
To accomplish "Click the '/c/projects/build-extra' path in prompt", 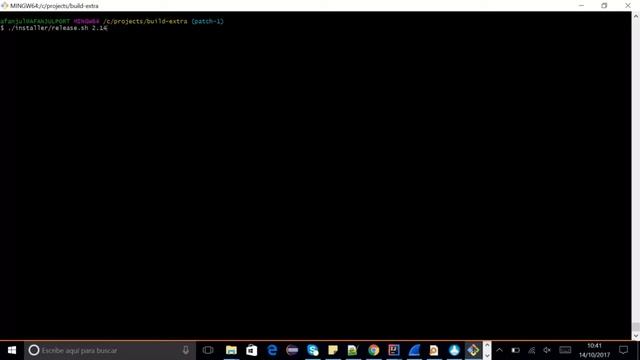I will coord(145,21).
